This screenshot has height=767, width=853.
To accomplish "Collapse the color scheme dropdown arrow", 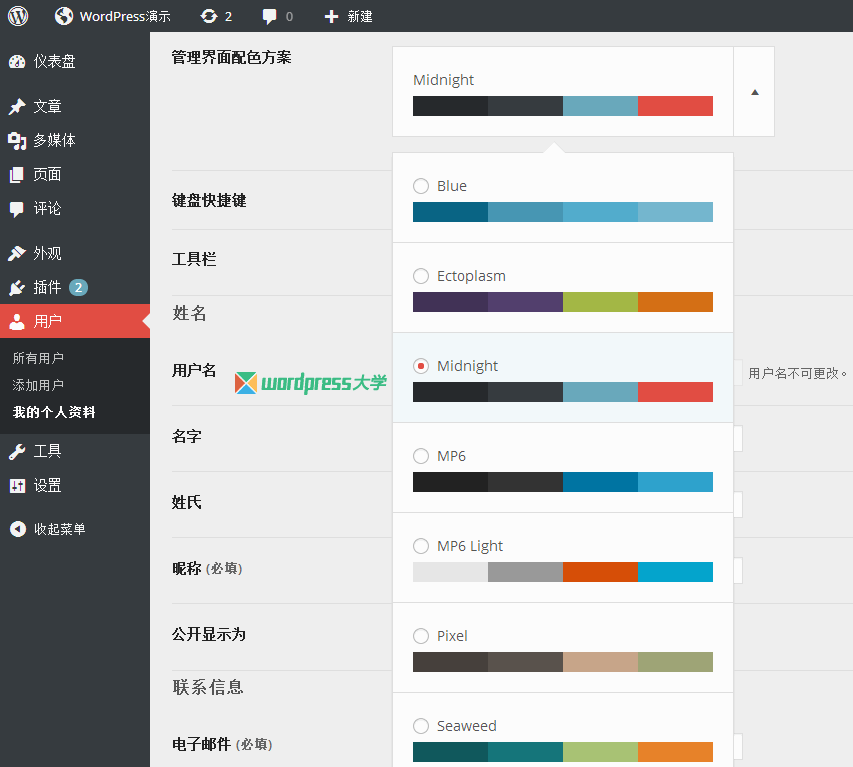I will tap(755, 92).
